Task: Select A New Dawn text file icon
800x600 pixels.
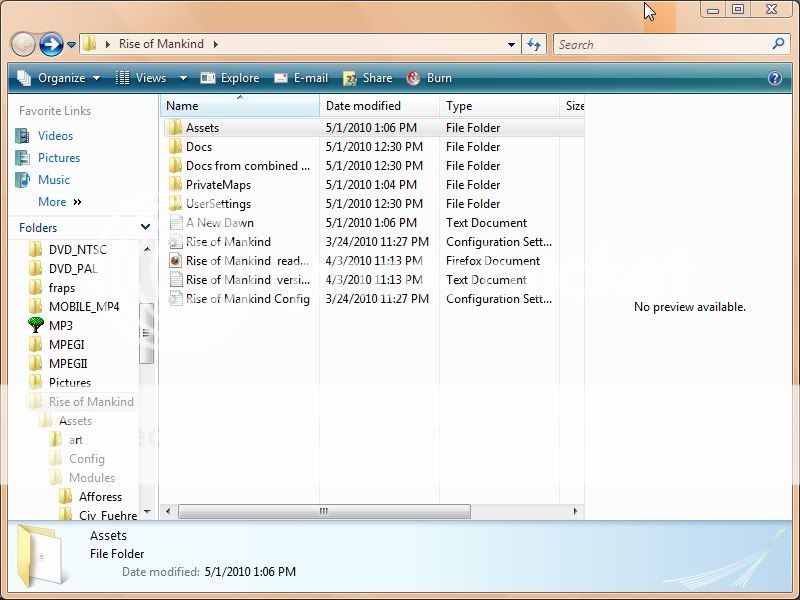Action: click(x=175, y=222)
